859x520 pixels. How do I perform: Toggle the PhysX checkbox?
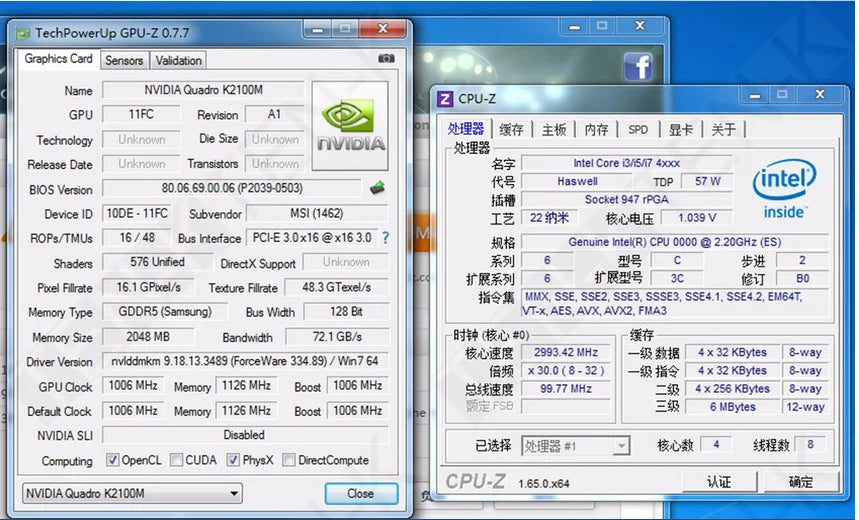[233, 460]
